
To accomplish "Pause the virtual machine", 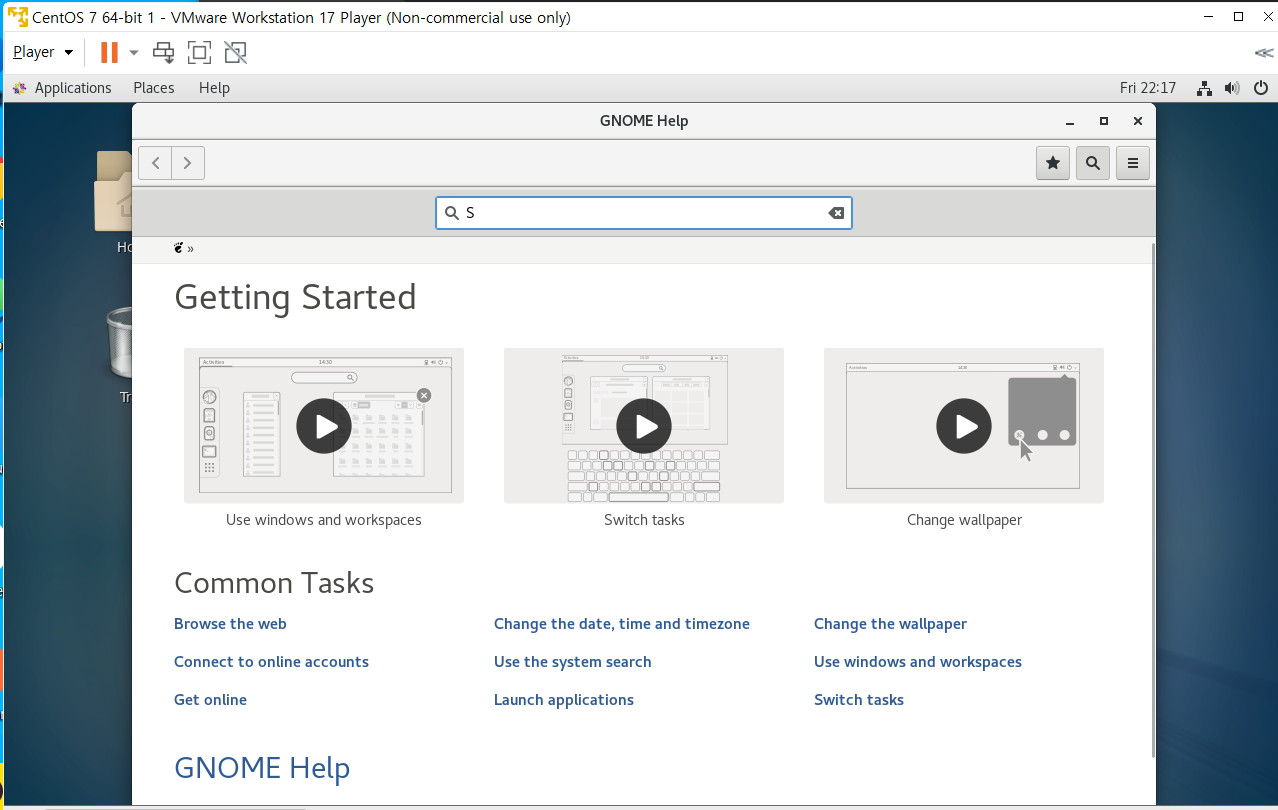I will (x=109, y=52).
